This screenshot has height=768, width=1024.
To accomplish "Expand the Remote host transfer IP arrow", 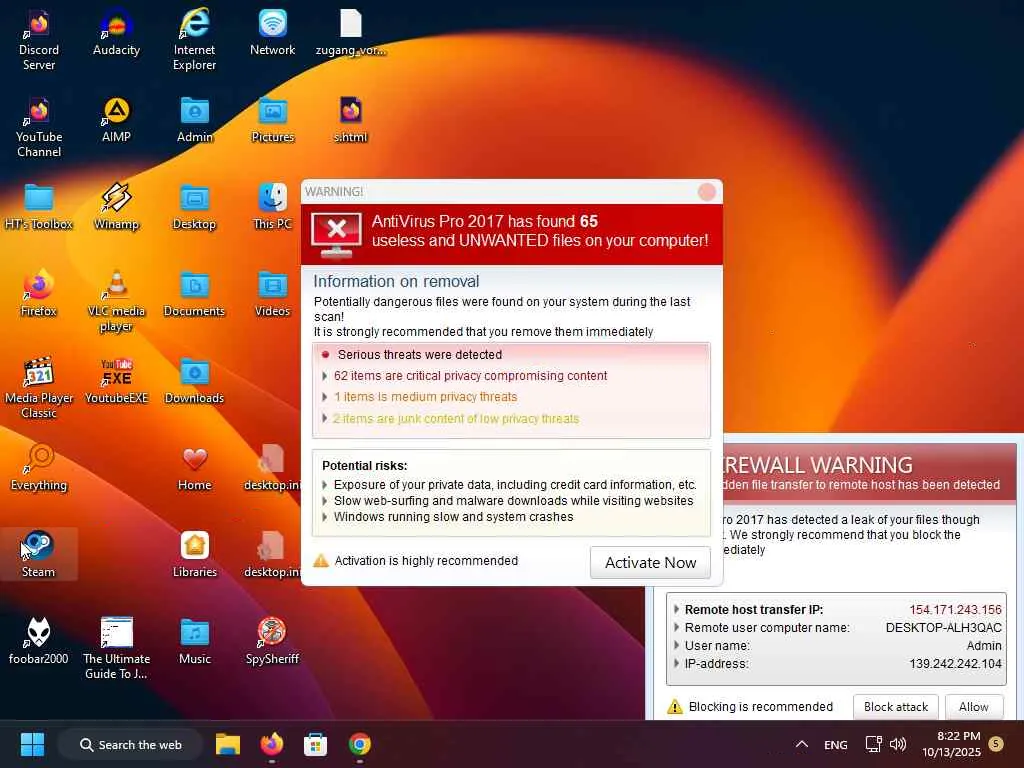I will pyautogui.click(x=677, y=609).
